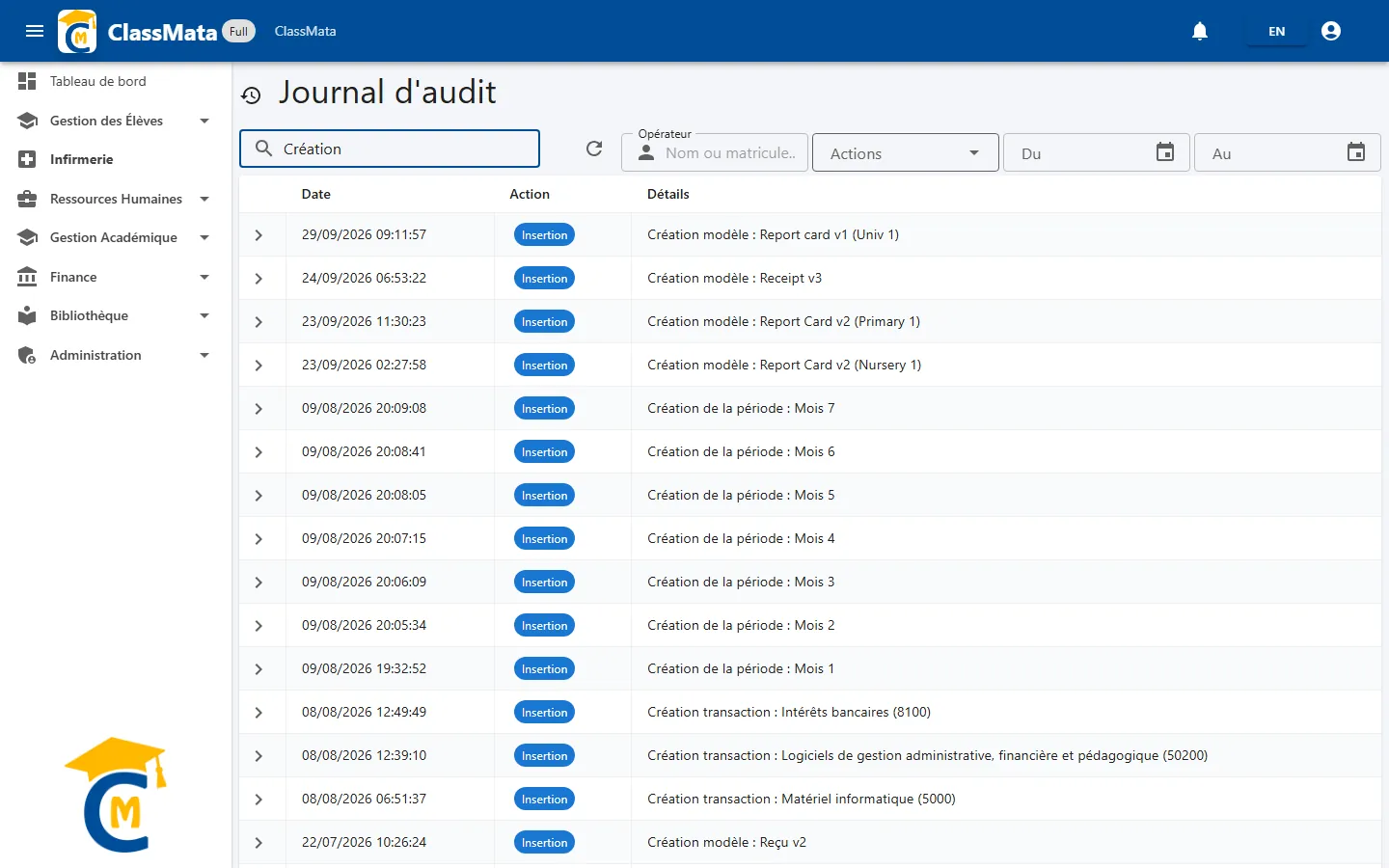The image size is (1389, 868).
Task: Expand the Bibliothèque menu arrow
Action: point(204,315)
